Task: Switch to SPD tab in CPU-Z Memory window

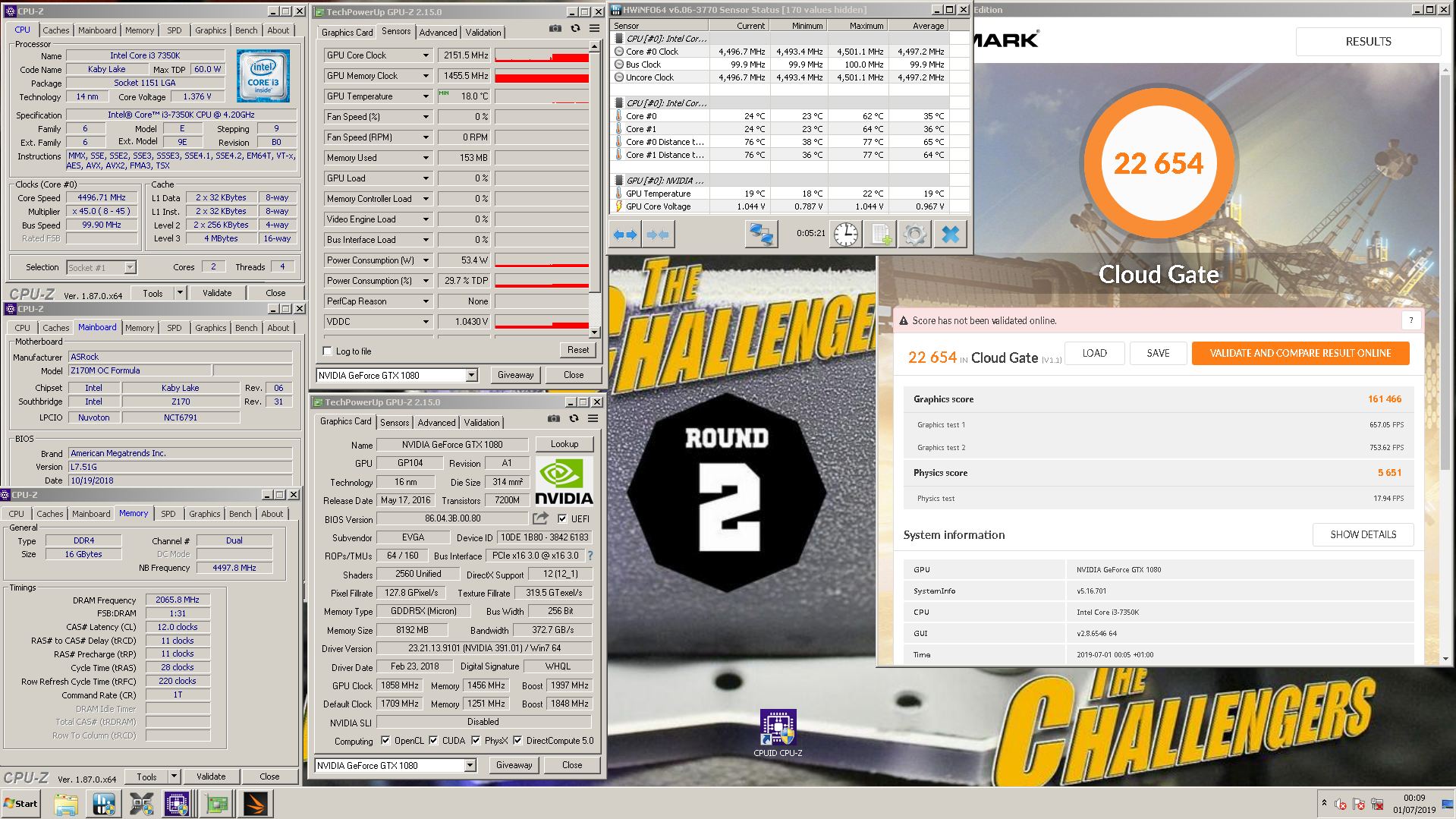Action: tap(168, 514)
